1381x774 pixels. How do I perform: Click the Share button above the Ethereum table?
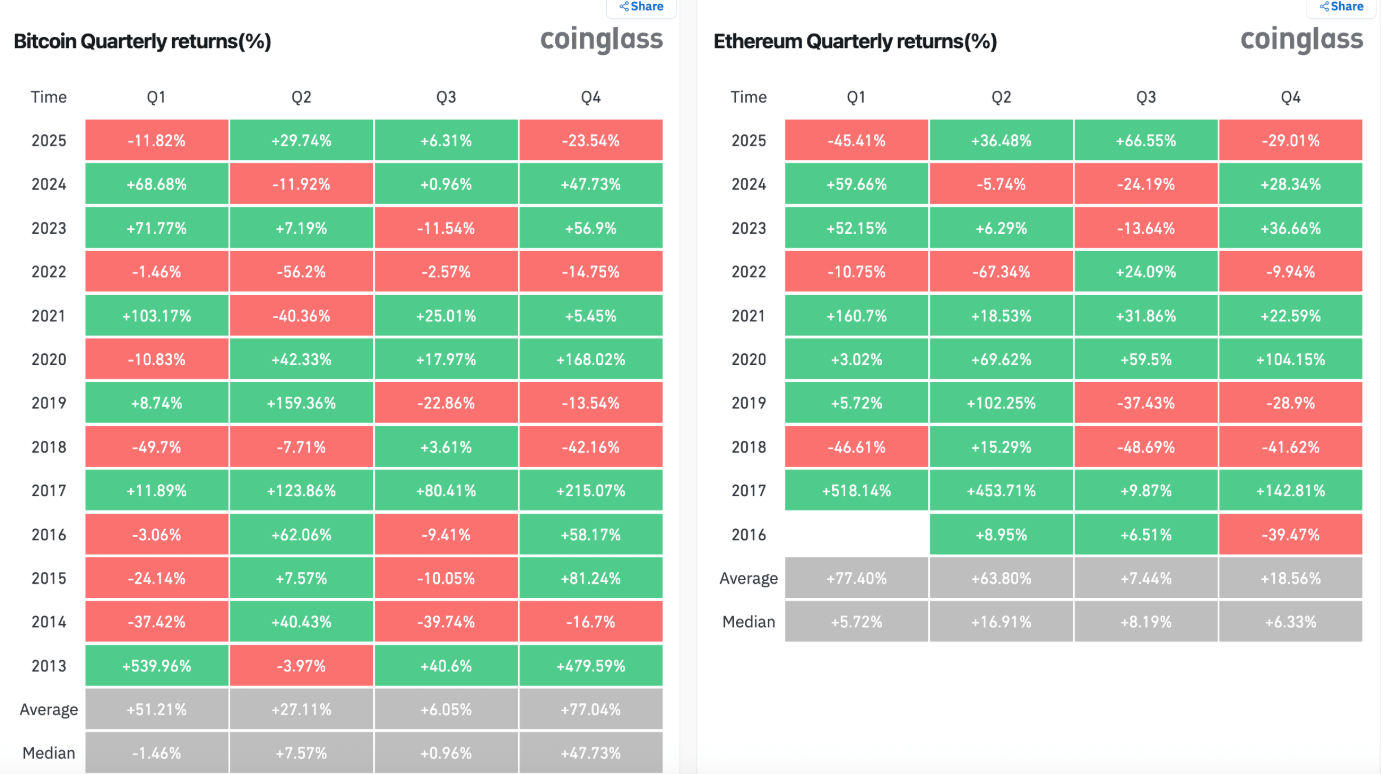[1341, 7]
